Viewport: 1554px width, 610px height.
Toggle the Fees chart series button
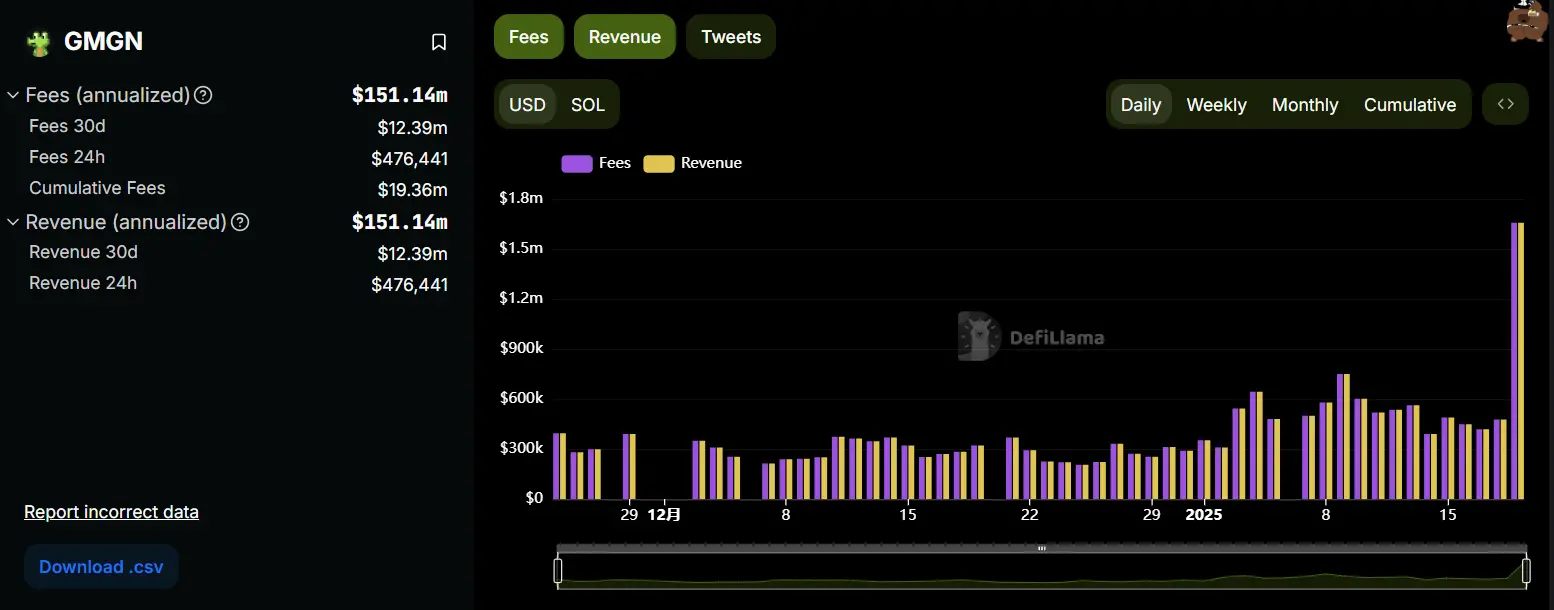point(528,37)
